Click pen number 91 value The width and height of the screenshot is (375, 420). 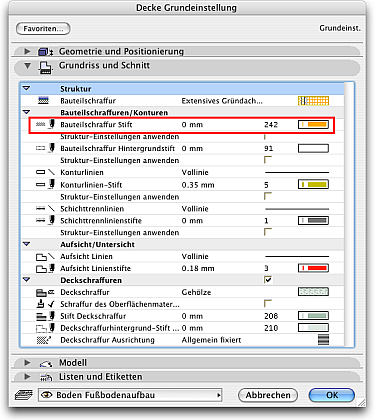(269, 148)
